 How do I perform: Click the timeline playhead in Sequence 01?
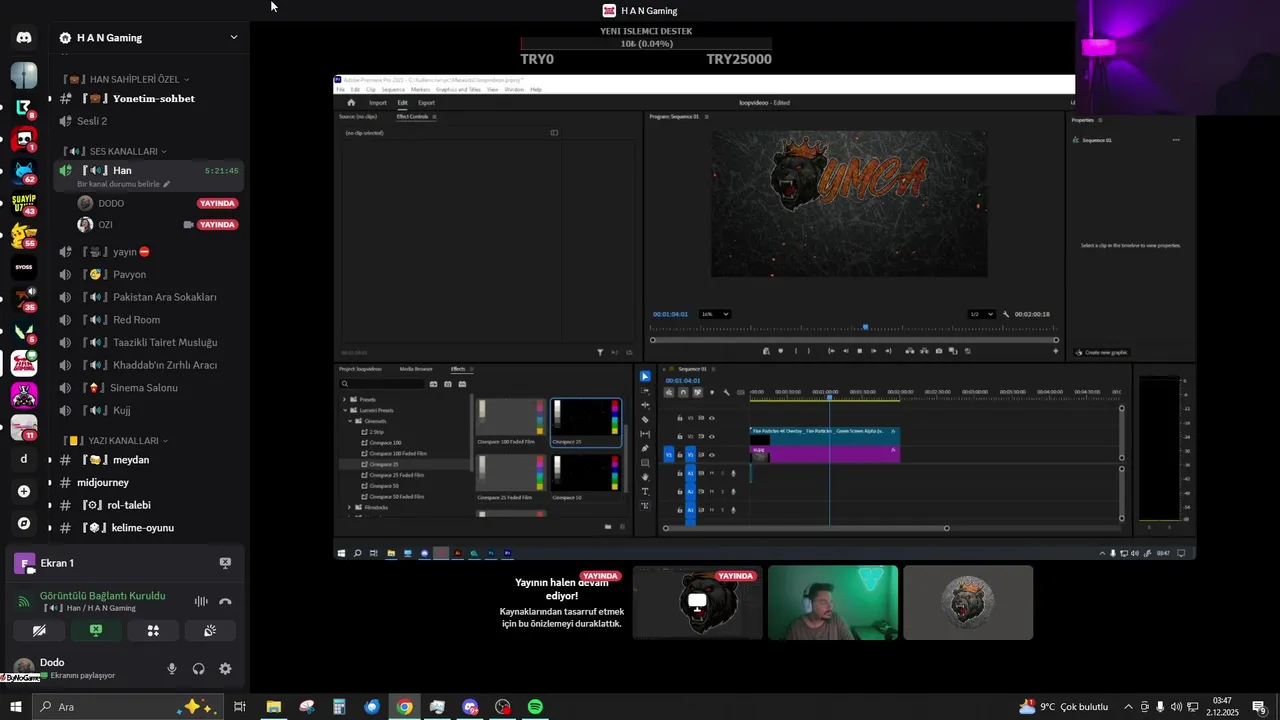829,397
